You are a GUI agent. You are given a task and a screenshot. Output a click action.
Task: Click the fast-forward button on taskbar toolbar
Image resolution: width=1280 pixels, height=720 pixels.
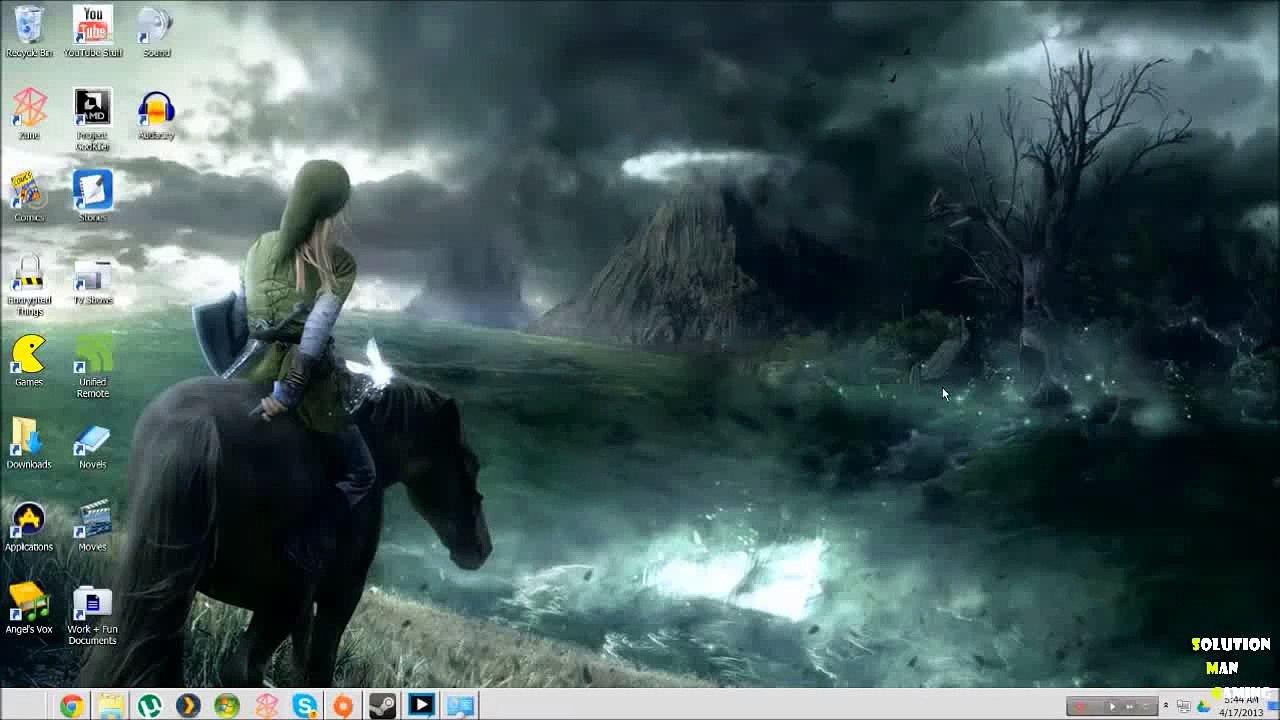pos(1130,707)
